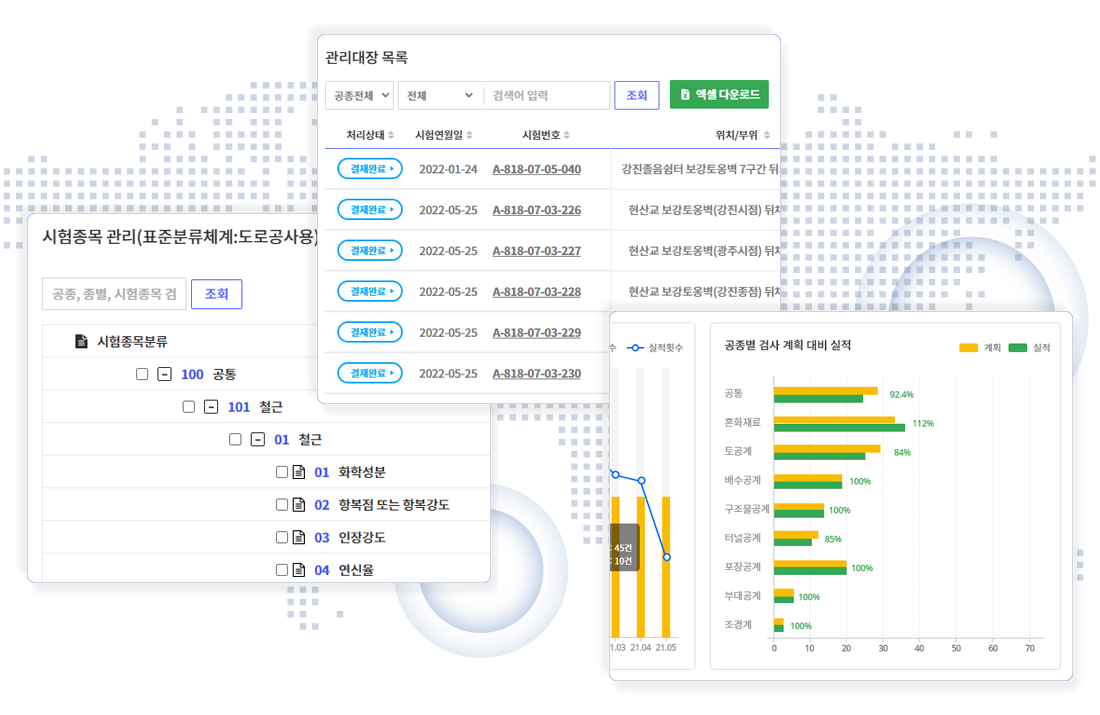Click the yellow 계획 legend swatch
1100x715 pixels.
(968, 348)
